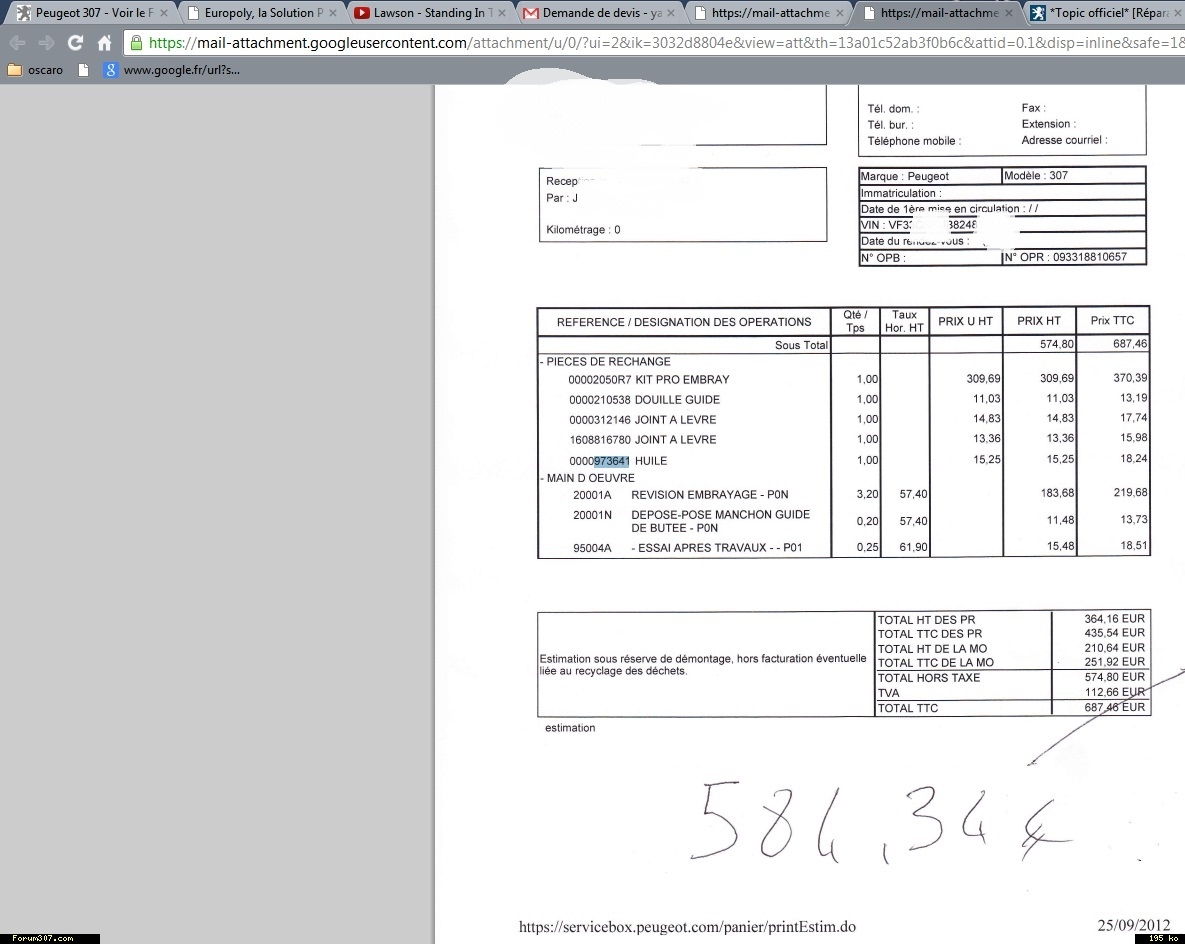The image size is (1185, 944).
Task: Click the servicebox.peugeot.com footer URL
Action: [687, 927]
